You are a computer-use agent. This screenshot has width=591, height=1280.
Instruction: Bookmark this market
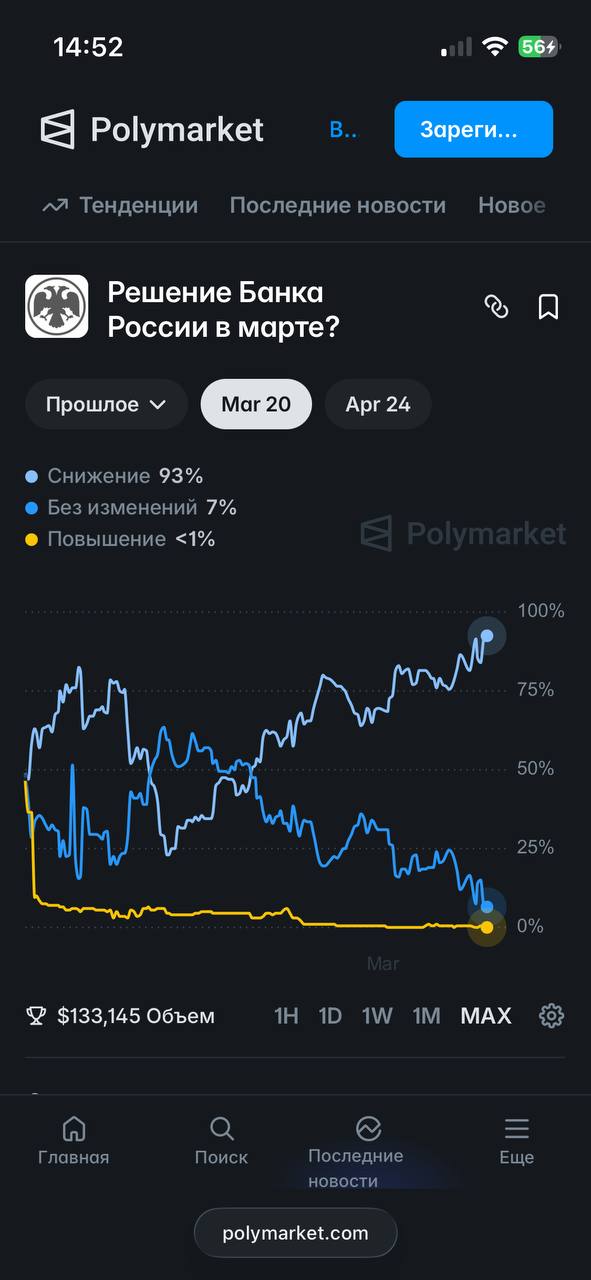coord(548,307)
